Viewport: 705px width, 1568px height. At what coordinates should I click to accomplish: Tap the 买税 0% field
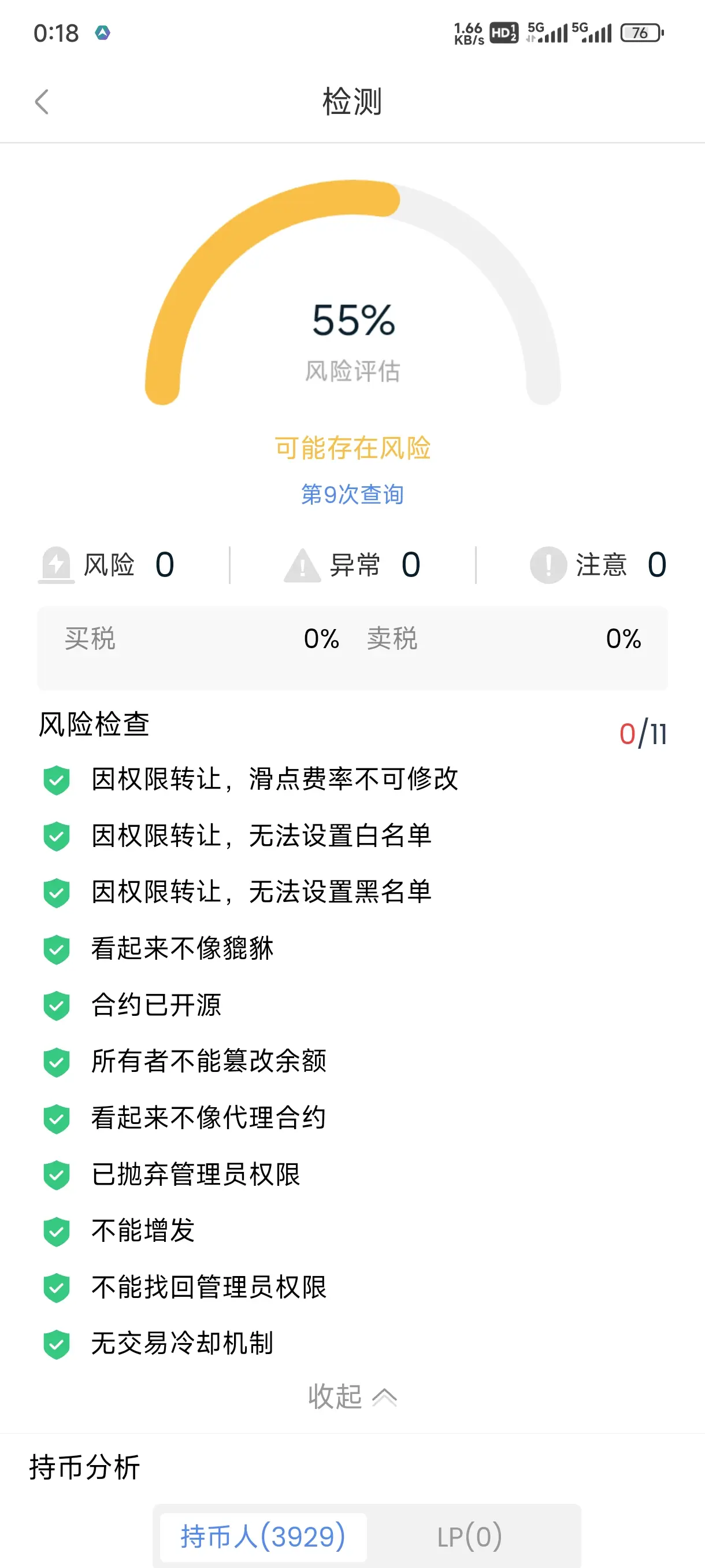click(202, 638)
